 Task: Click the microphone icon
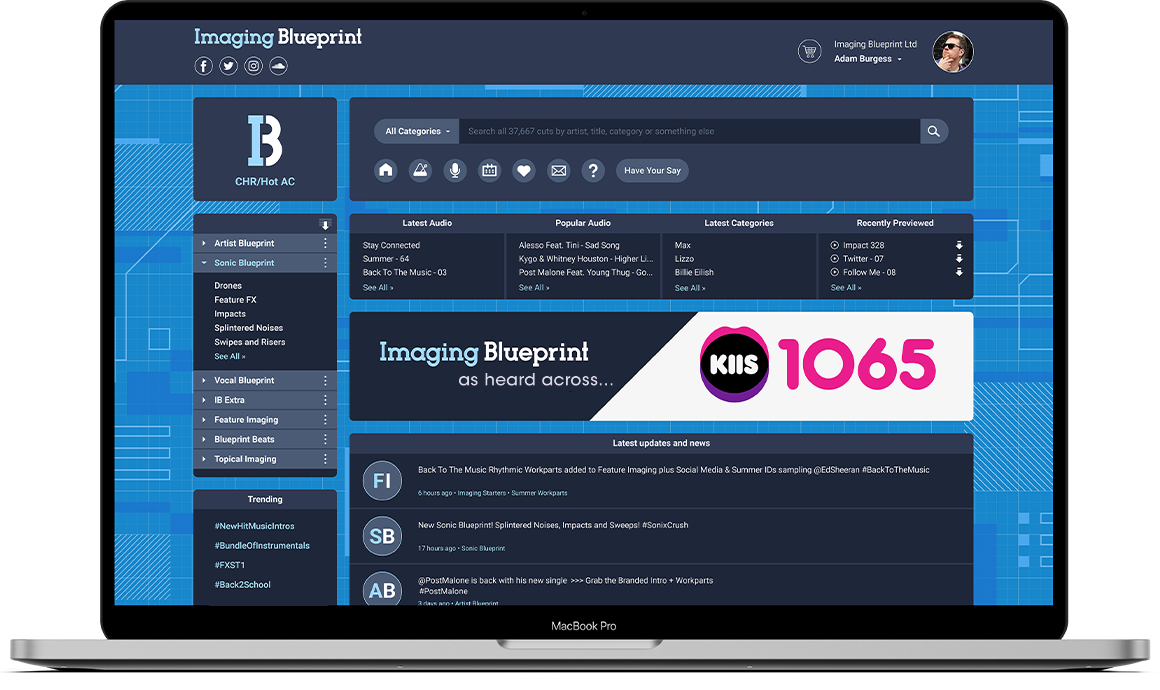point(455,170)
